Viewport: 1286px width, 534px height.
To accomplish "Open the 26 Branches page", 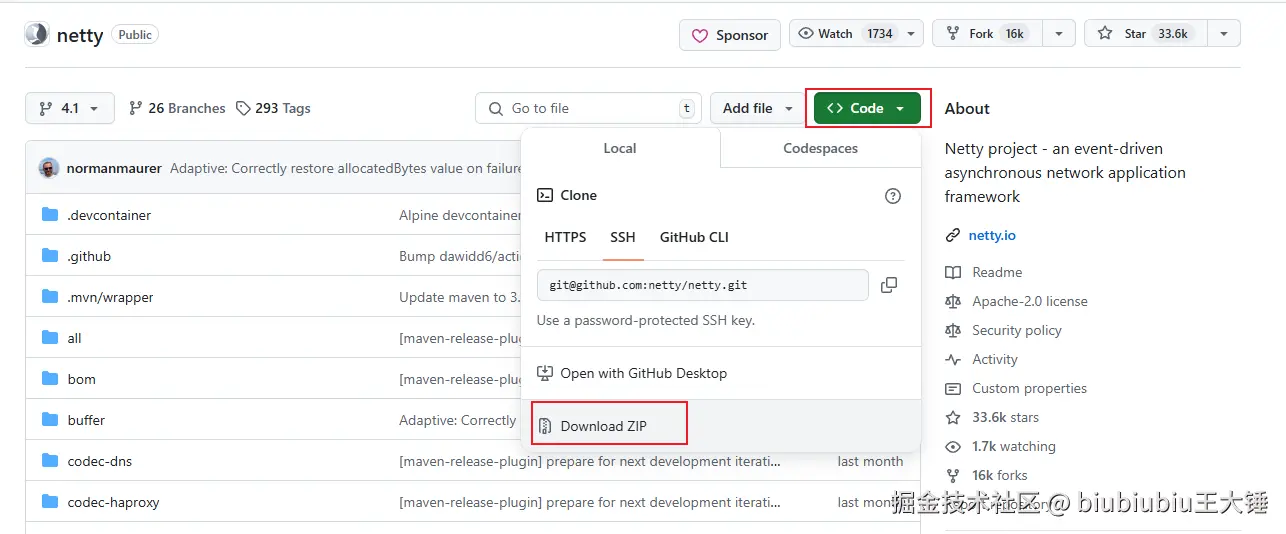I will click(x=176, y=108).
